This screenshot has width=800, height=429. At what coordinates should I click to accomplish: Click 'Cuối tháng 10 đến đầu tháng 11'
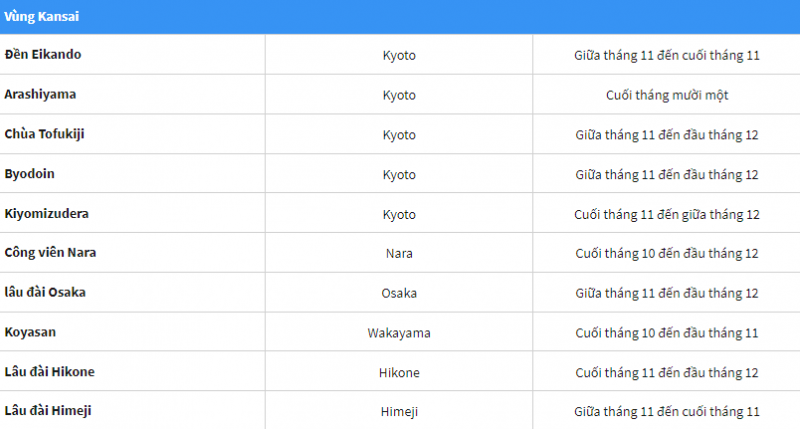667,333
